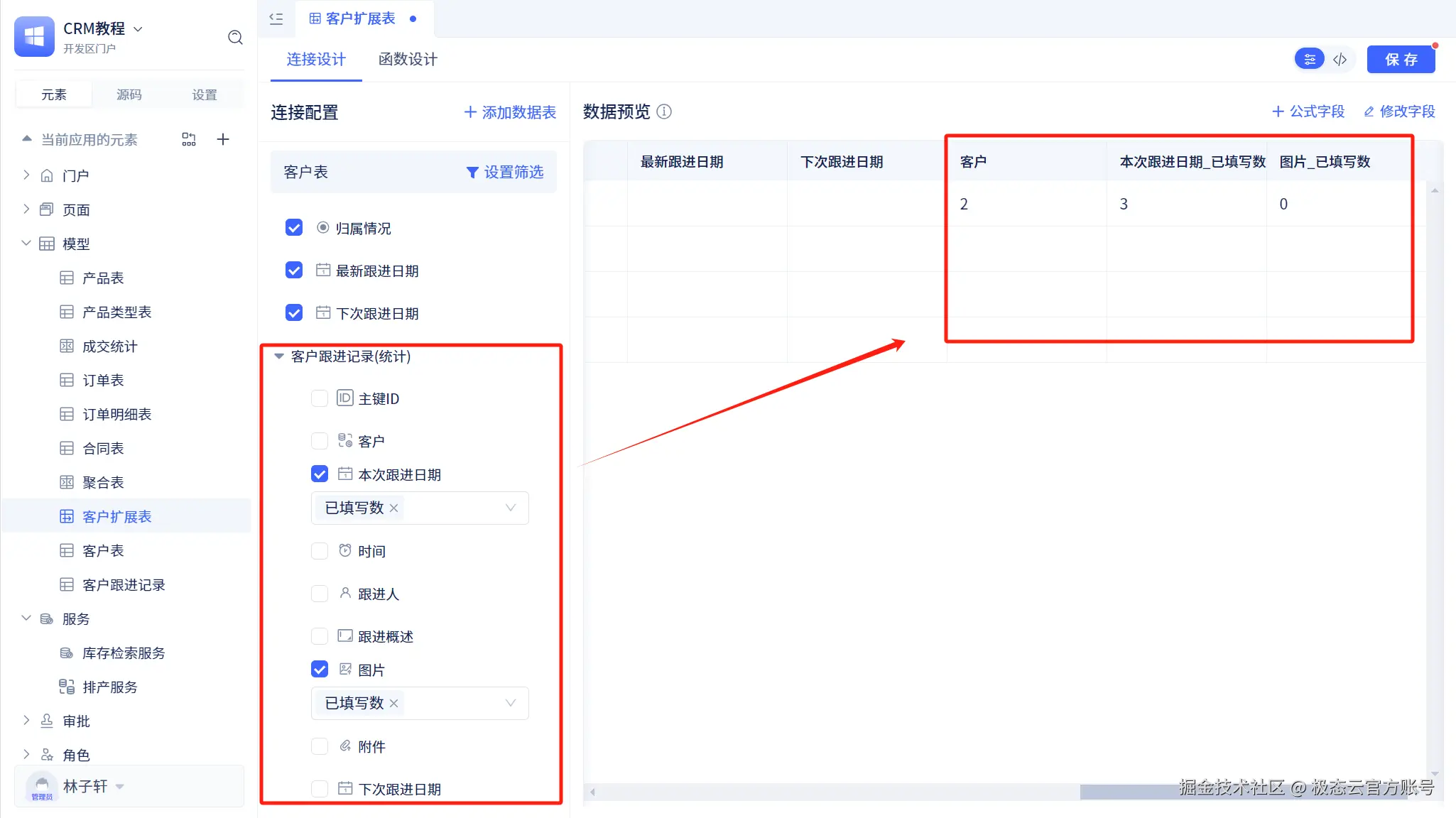The image size is (1456, 818).
Task: Click the CRM教程 app logo
Action: (x=34, y=37)
